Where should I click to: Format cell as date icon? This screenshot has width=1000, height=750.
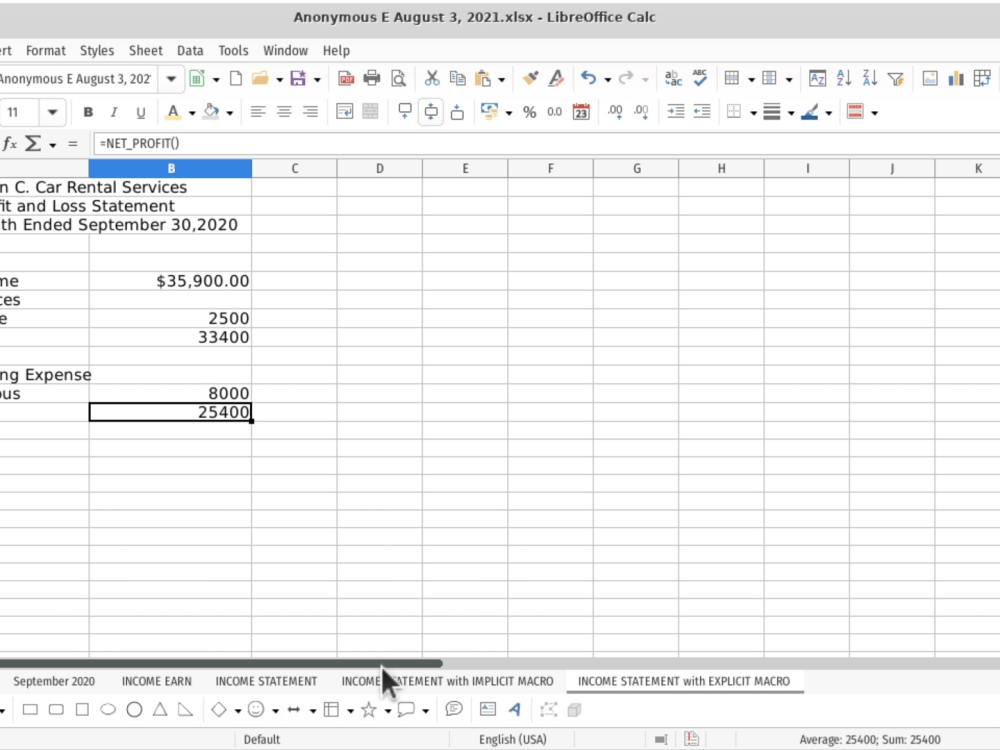pyautogui.click(x=581, y=112)
